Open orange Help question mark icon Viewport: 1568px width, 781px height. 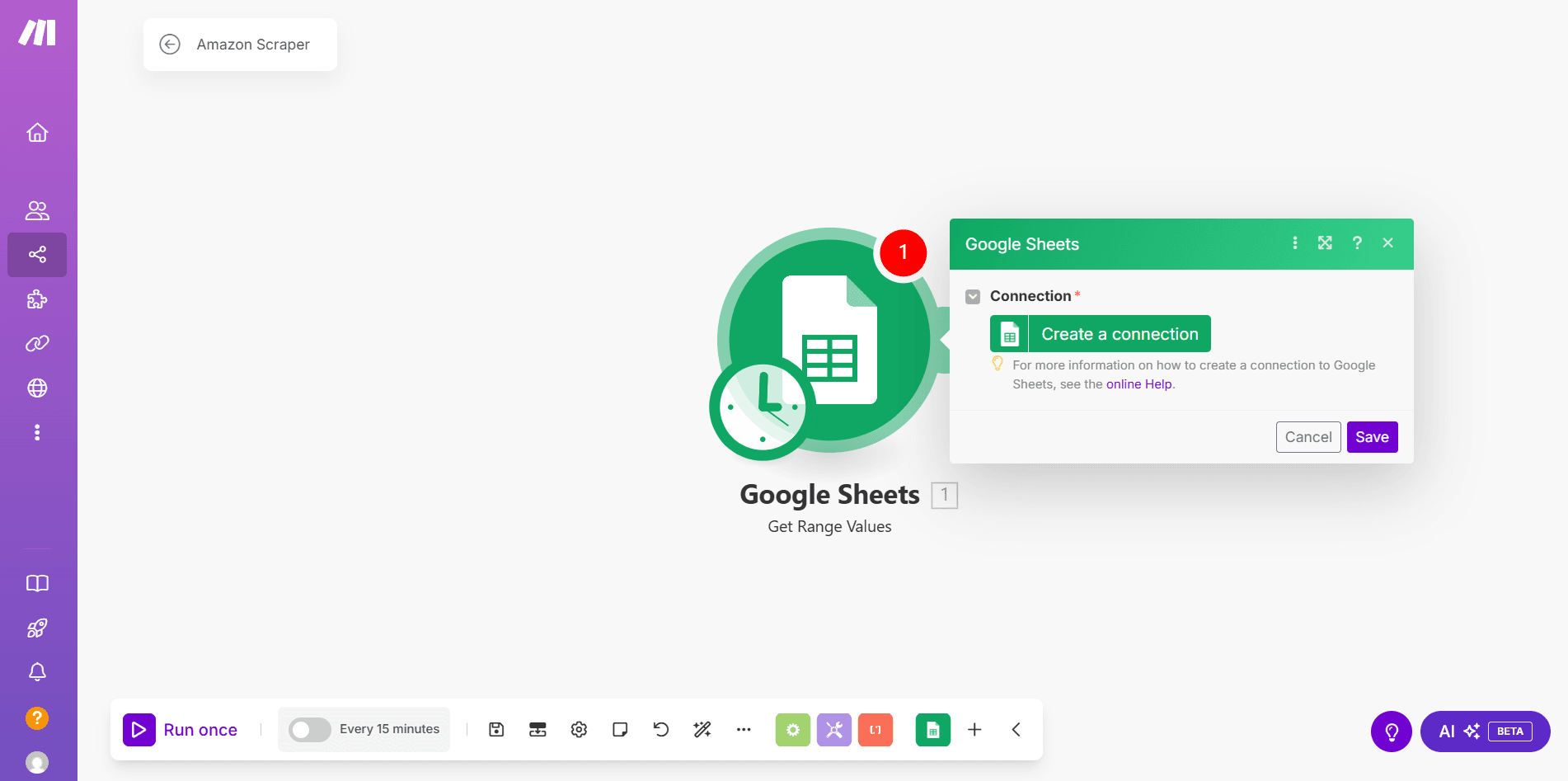(x=37, y=717)
